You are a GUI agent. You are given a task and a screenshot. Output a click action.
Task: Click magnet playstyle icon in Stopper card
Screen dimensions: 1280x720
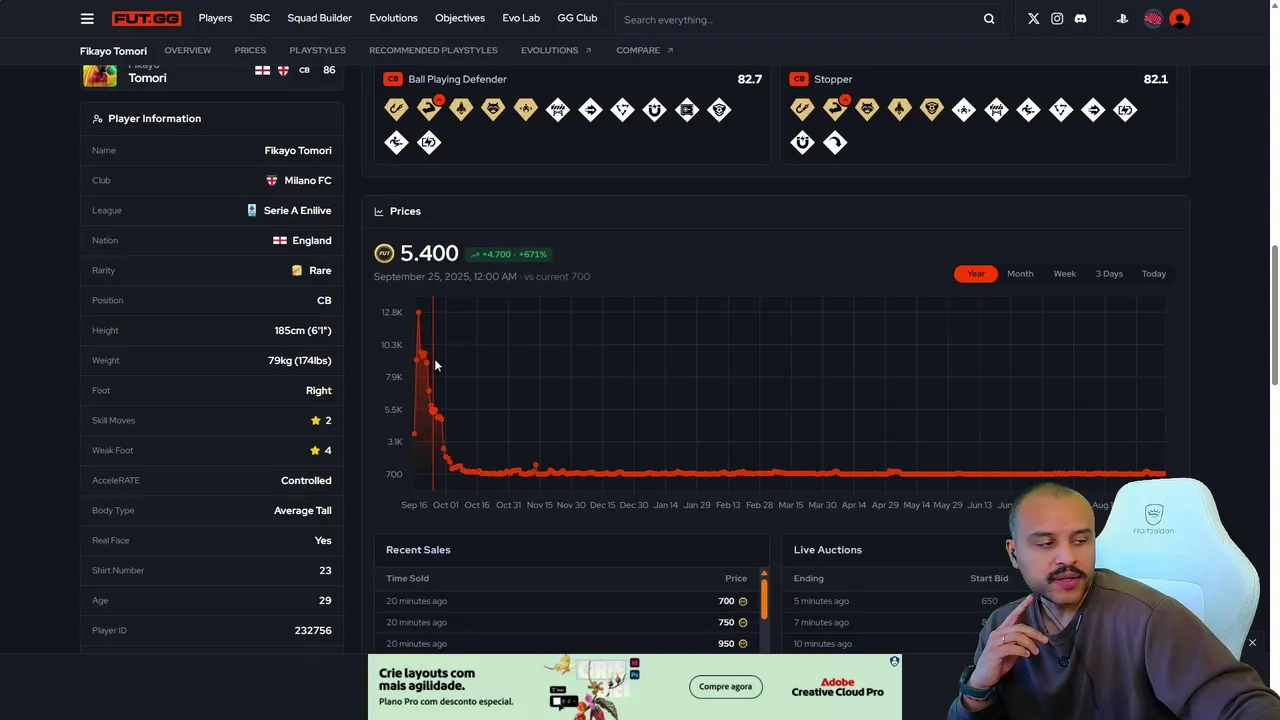click(802, 142)
